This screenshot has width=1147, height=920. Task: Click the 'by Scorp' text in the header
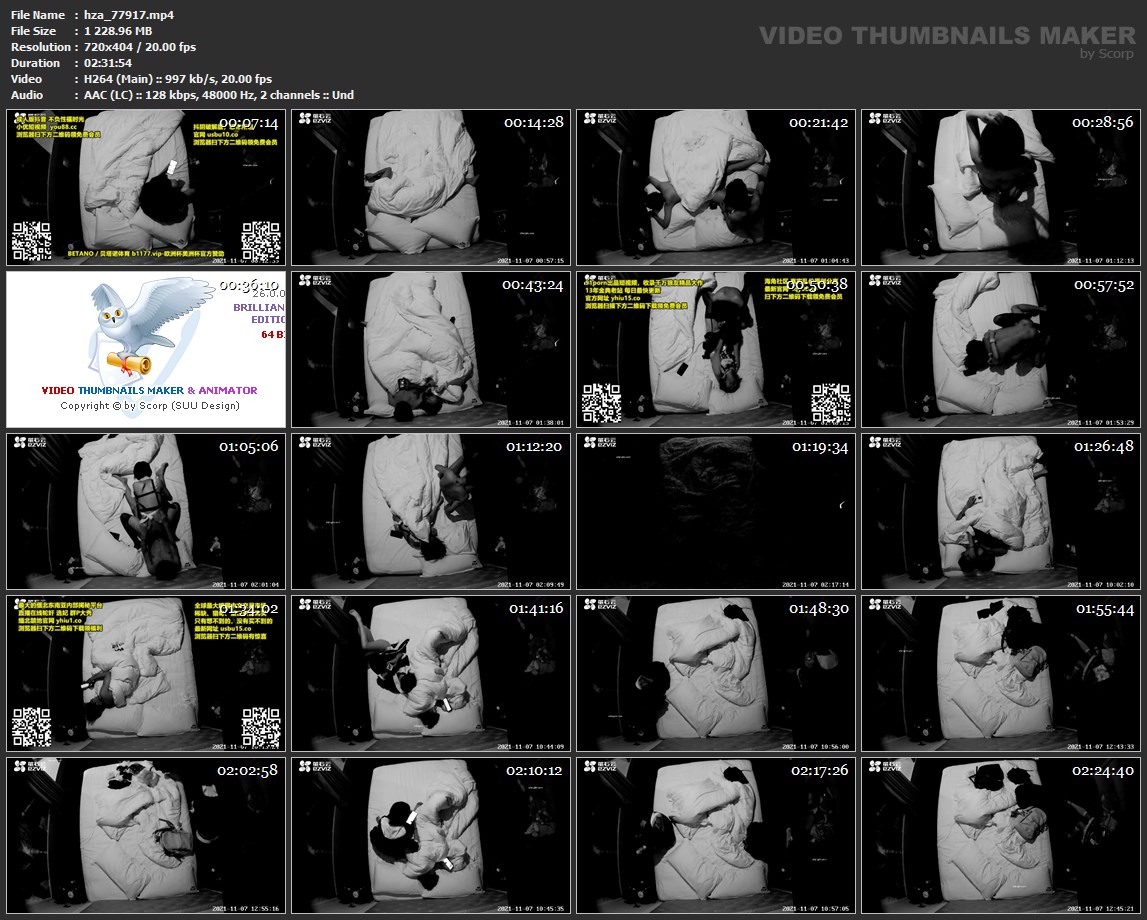[1107, 55]
